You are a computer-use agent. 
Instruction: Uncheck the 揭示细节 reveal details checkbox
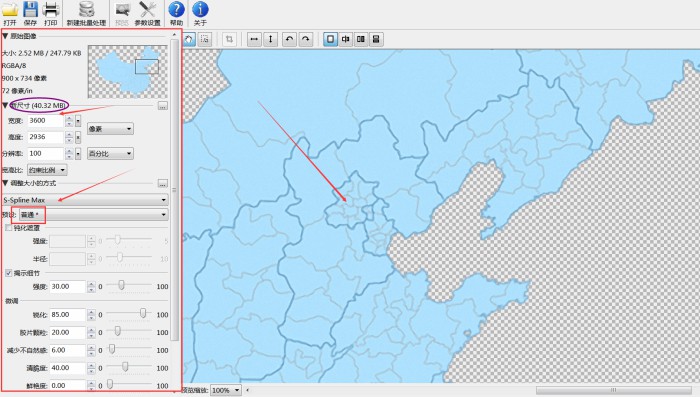8,273
